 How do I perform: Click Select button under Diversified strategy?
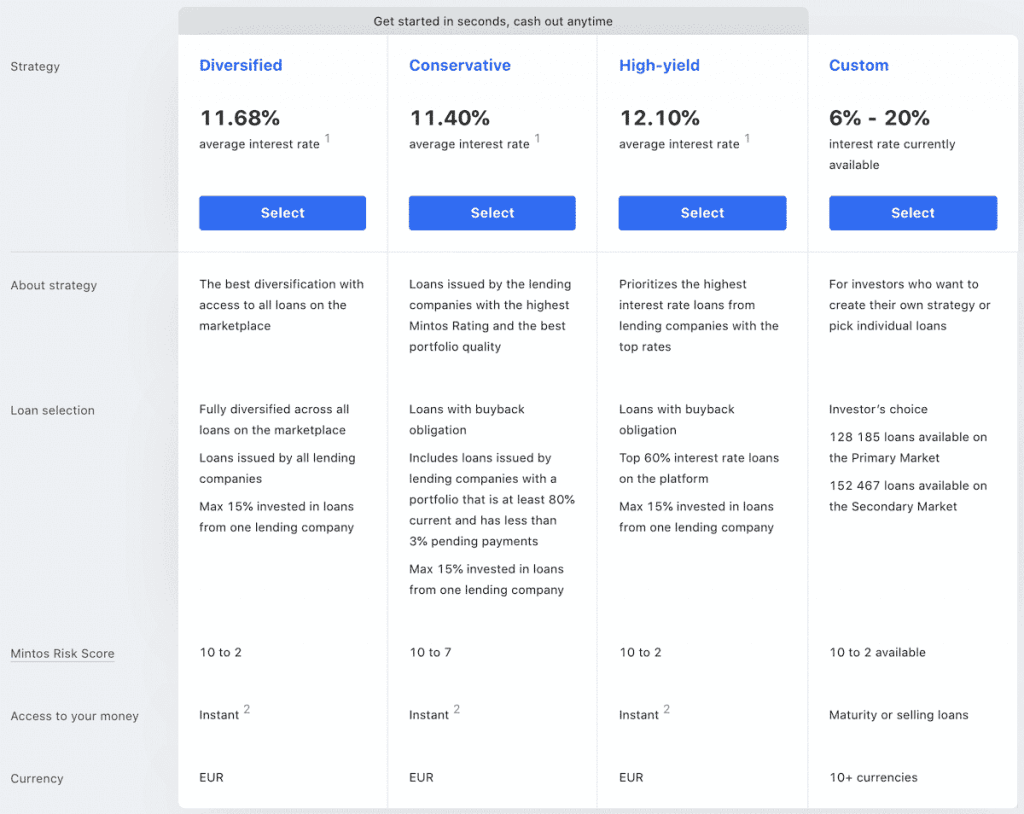[282, 213]
